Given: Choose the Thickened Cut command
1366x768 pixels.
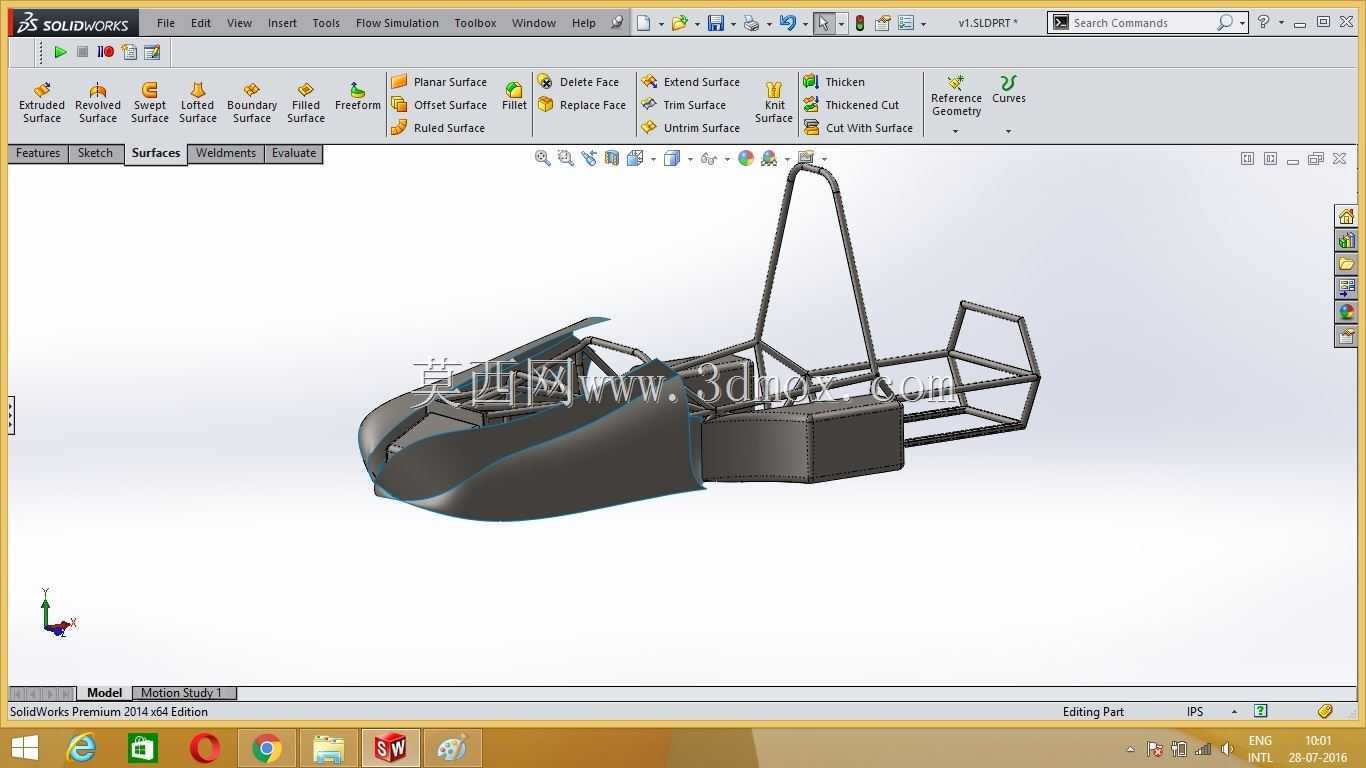Looking at the screenshot, I should click(x=851, y=105).
